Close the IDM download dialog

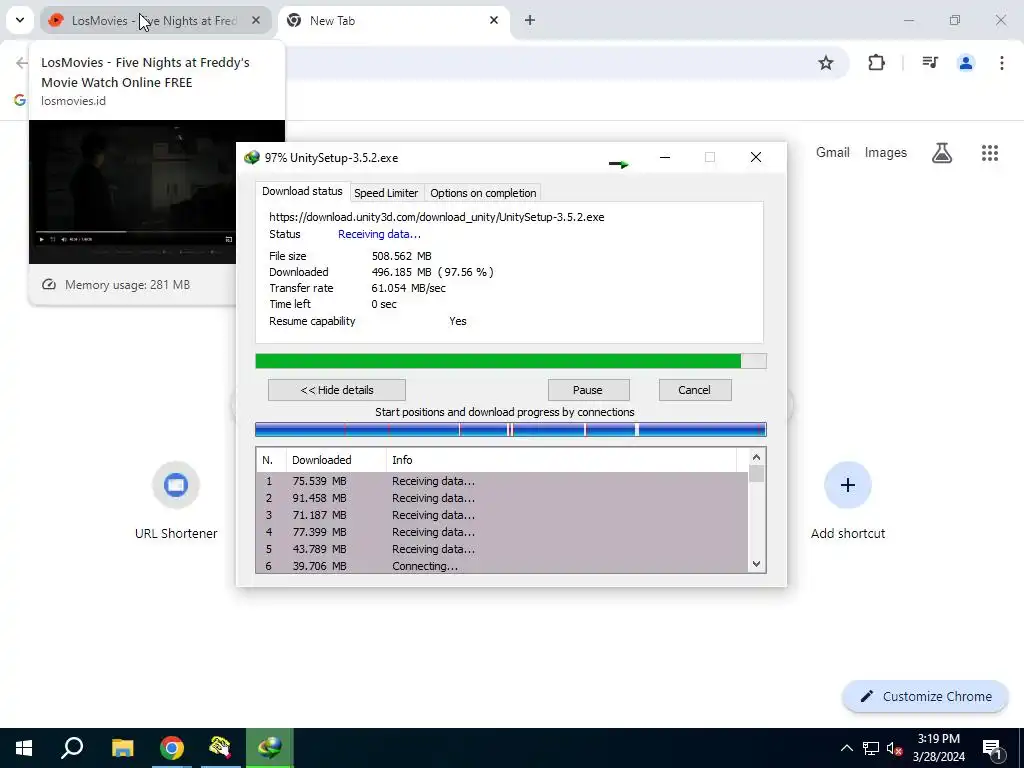756,157
